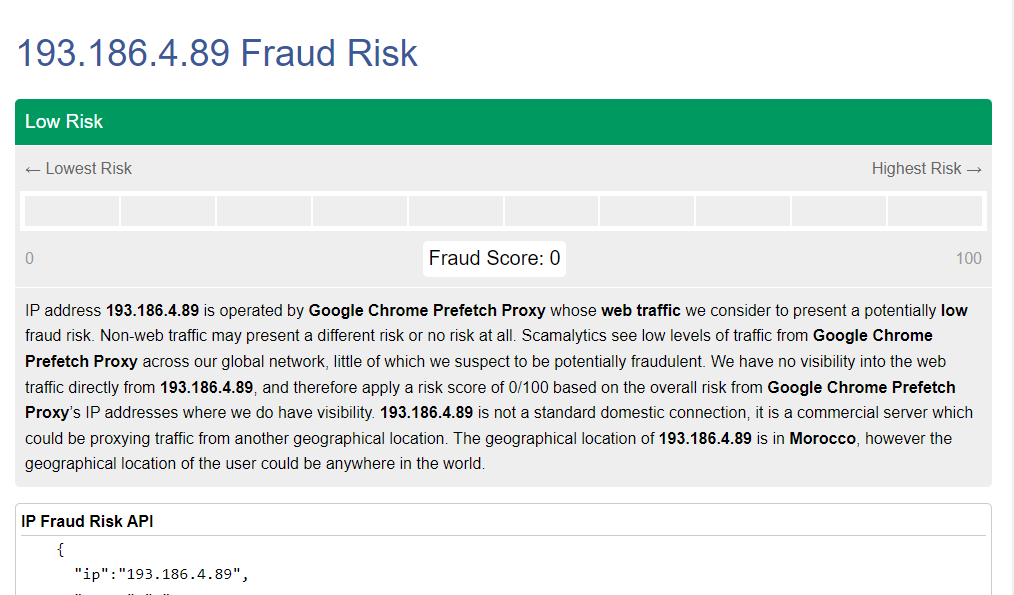Click the bold "Morocco" location text

pos(822,439)
